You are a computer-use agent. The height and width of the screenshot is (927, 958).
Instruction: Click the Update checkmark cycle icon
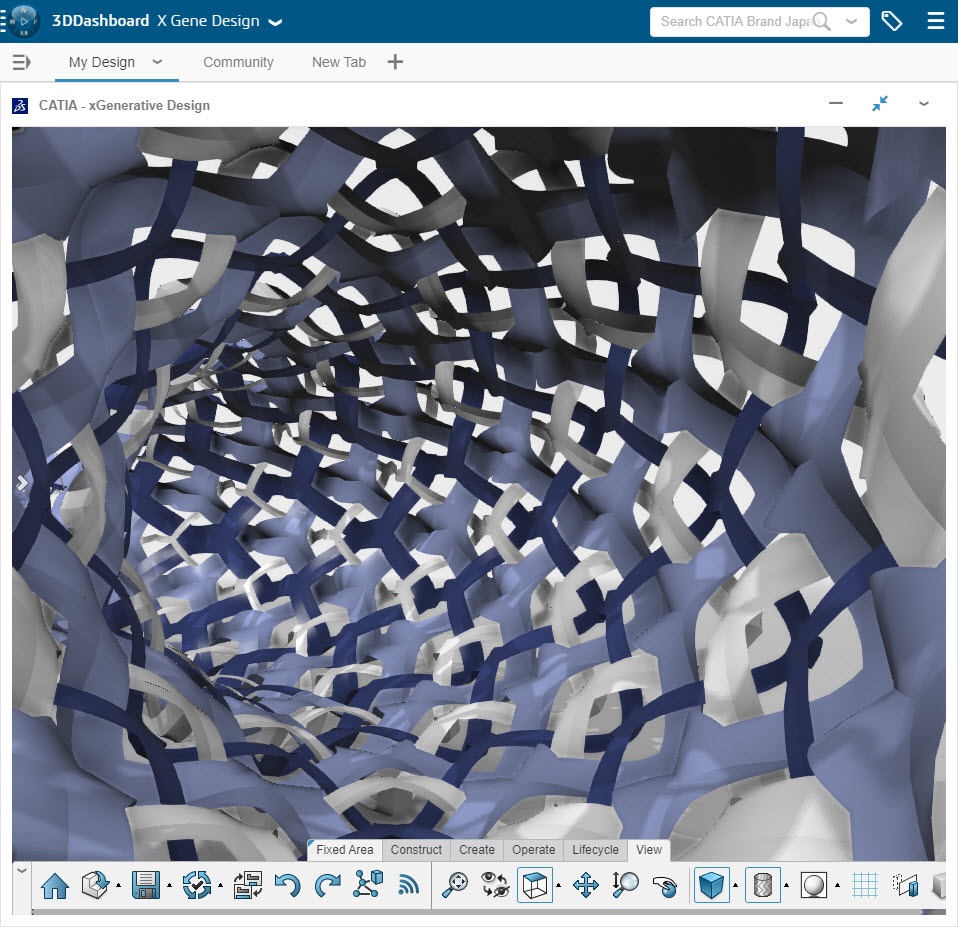coord(197,885)
